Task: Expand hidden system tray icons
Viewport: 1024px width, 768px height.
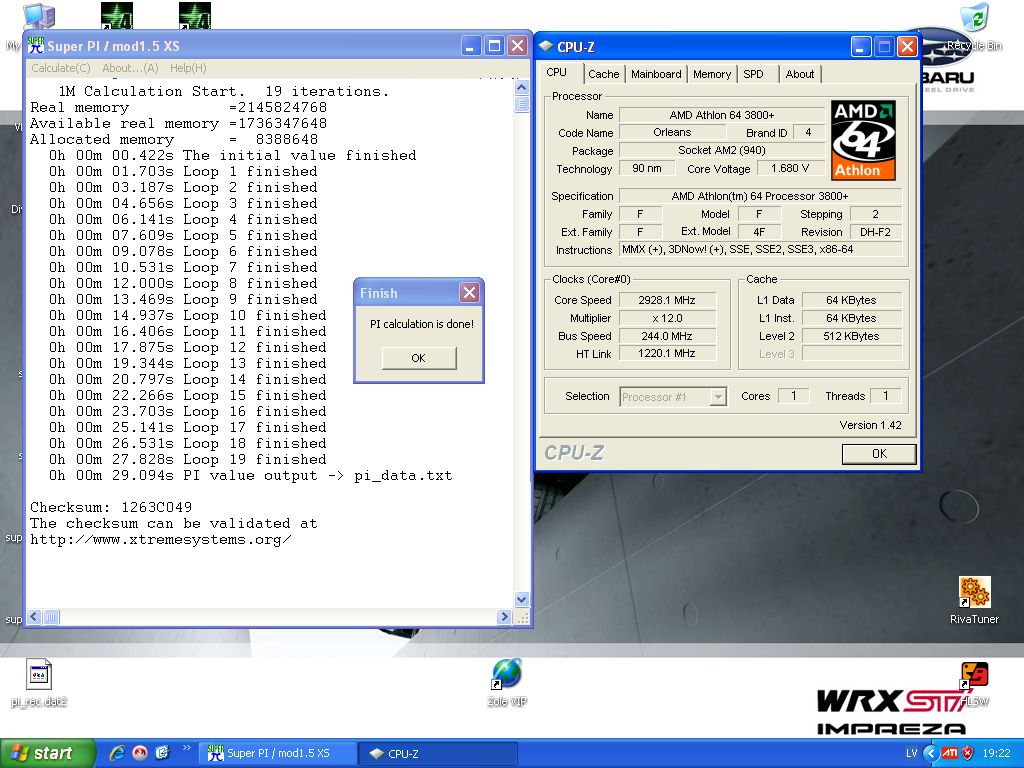Action: [x=931, y=753]
